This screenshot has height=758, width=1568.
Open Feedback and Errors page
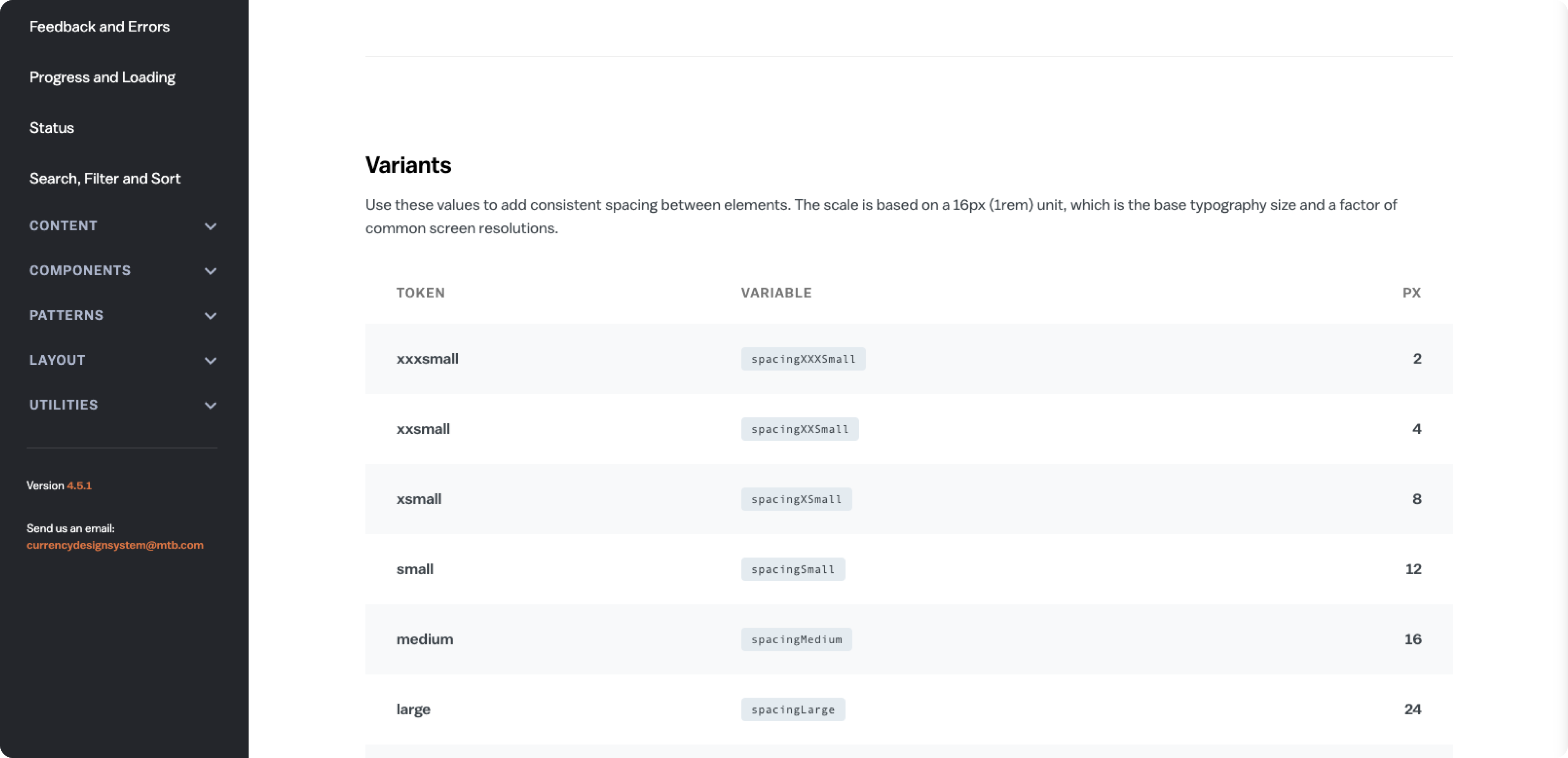99,27
